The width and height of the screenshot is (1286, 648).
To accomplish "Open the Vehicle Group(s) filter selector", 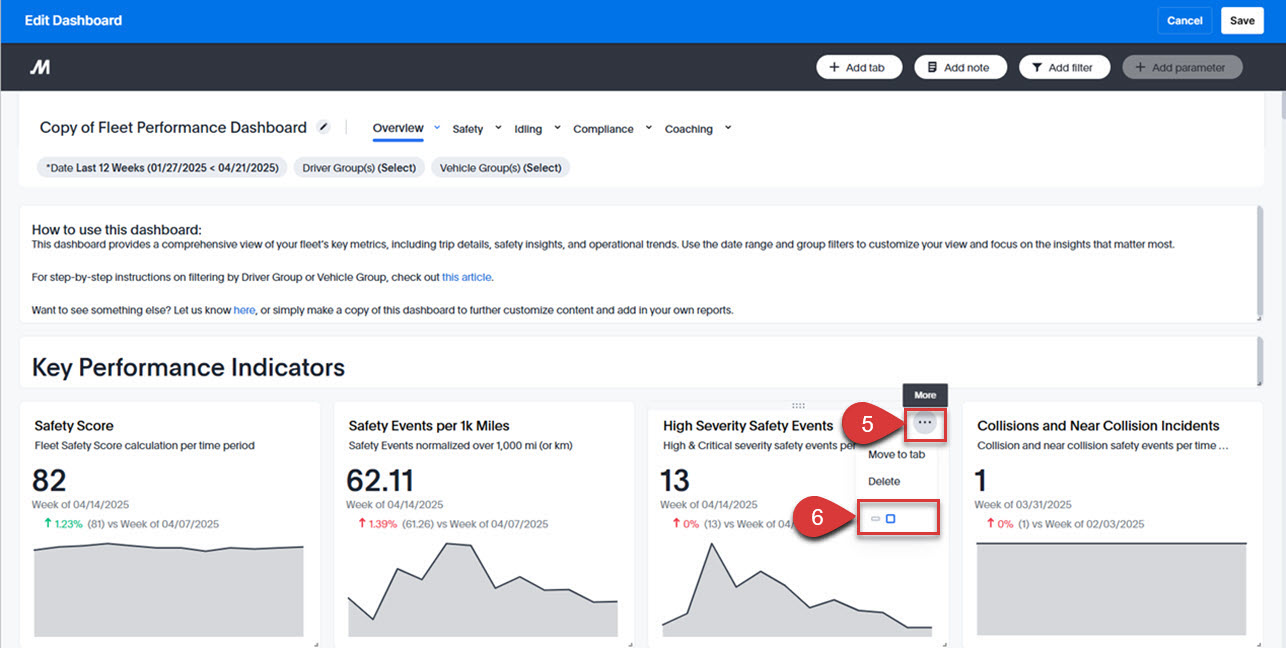I will (x=500, y=168).
